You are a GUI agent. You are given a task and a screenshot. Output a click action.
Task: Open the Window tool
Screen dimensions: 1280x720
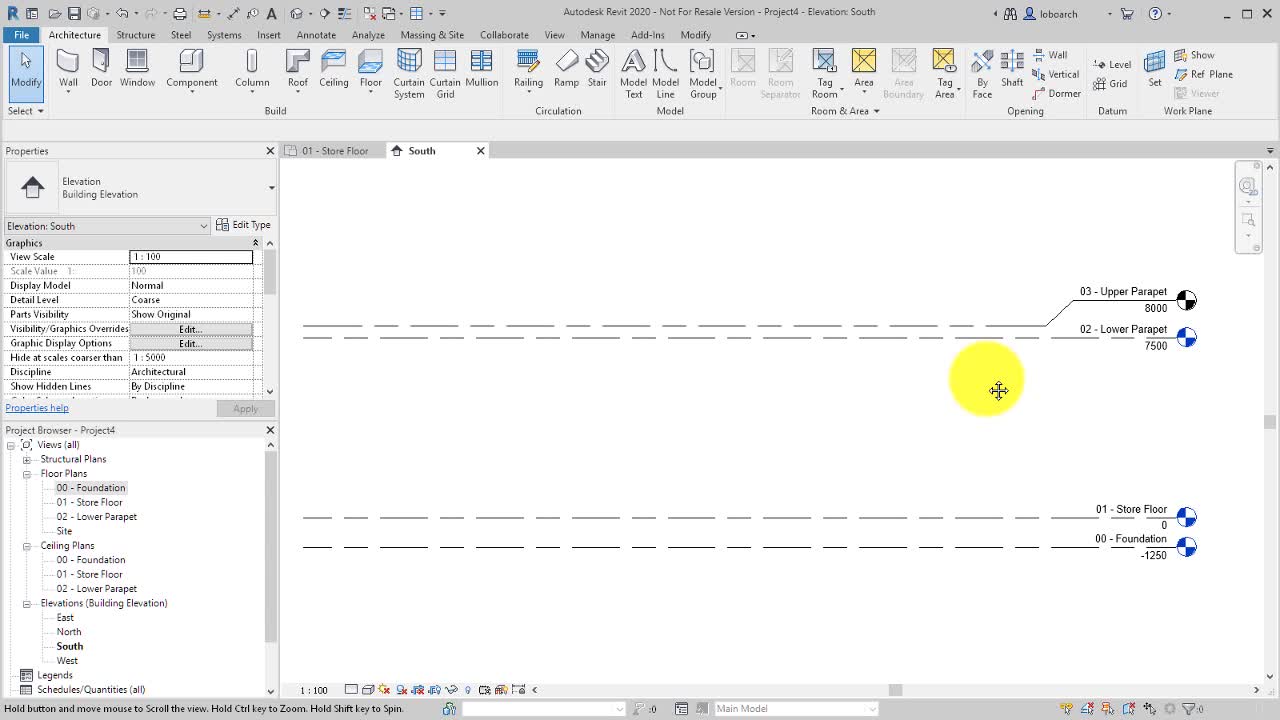137,68
